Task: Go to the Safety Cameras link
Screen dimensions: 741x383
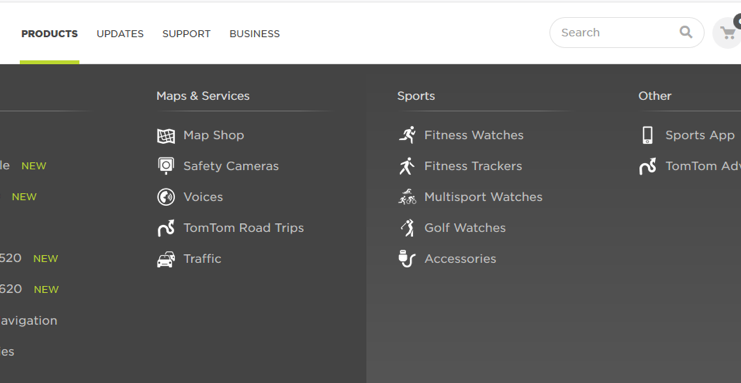Action: (x=231, y=166)
